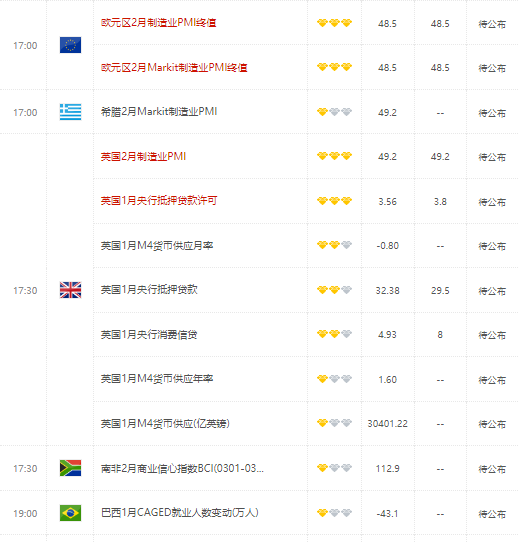Select the 17:00 time beside Greece flag

click(x=25, y=113)
